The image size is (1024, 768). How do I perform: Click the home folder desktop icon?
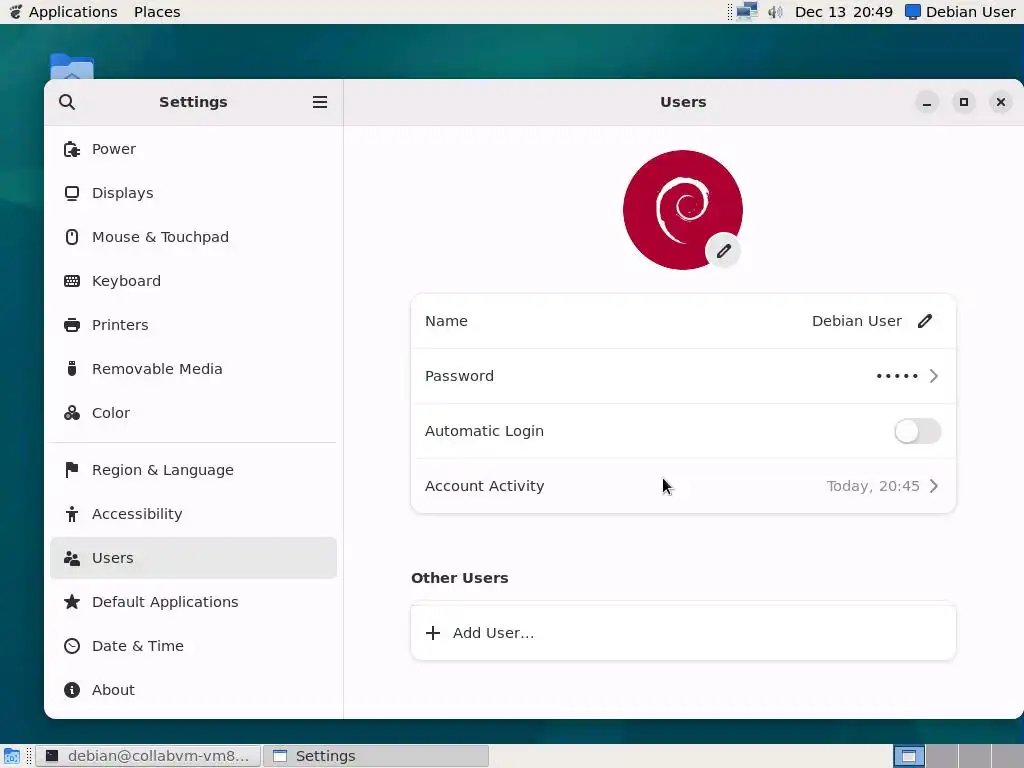click(72, 67)
